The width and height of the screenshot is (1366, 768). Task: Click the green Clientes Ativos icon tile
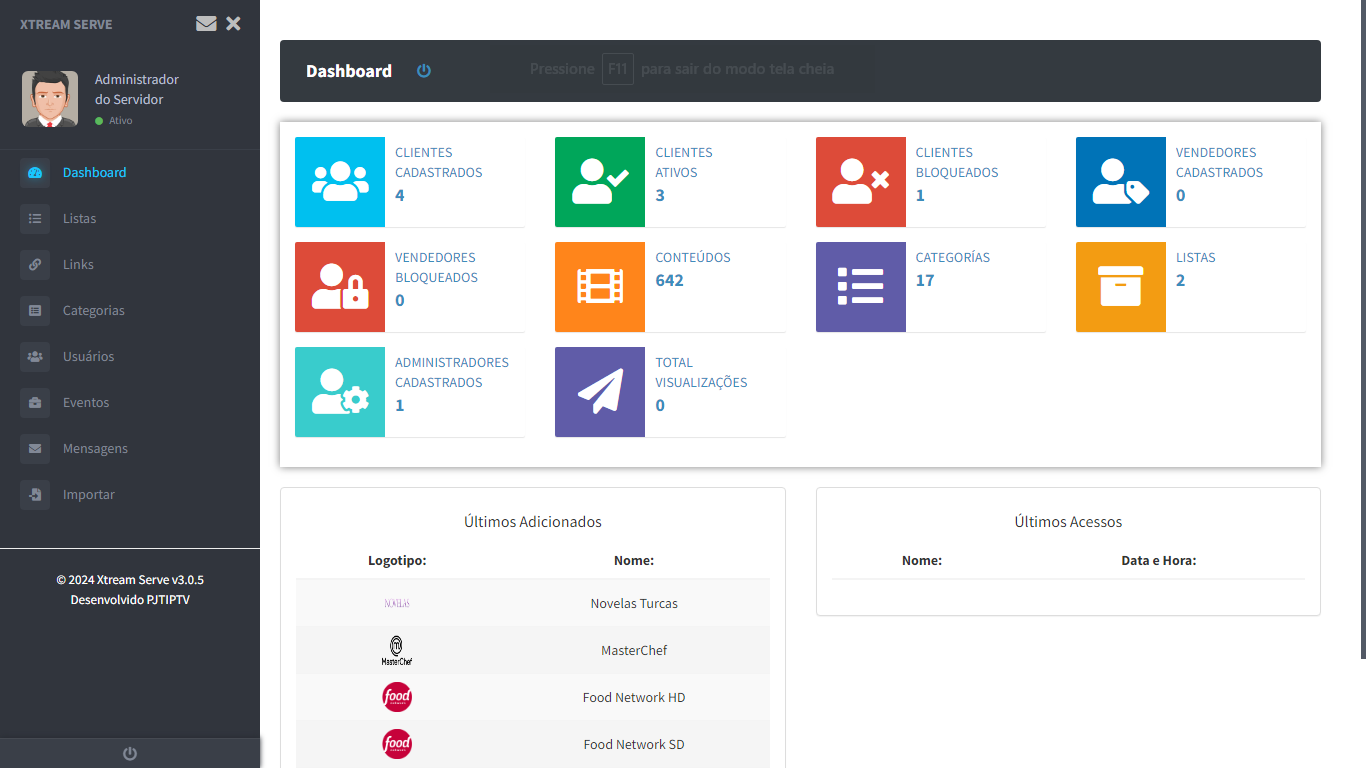pyautogui.click(x=600, y=182)
